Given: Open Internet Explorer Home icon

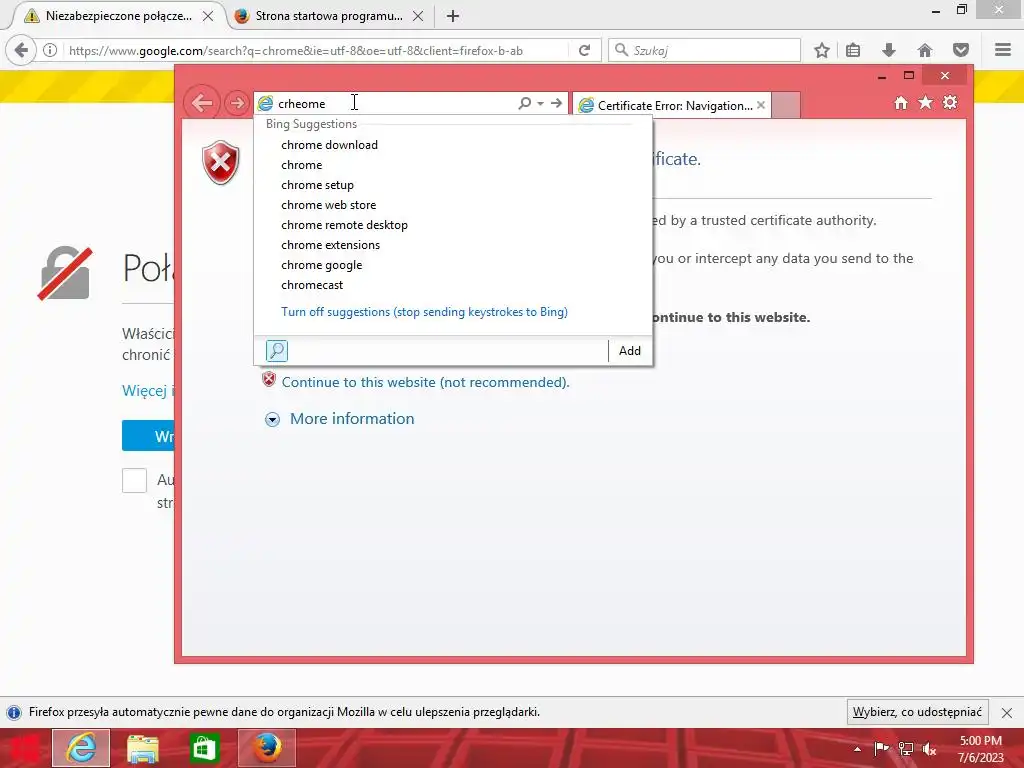Looking at the screenshot, I should [x=901, y=103].
